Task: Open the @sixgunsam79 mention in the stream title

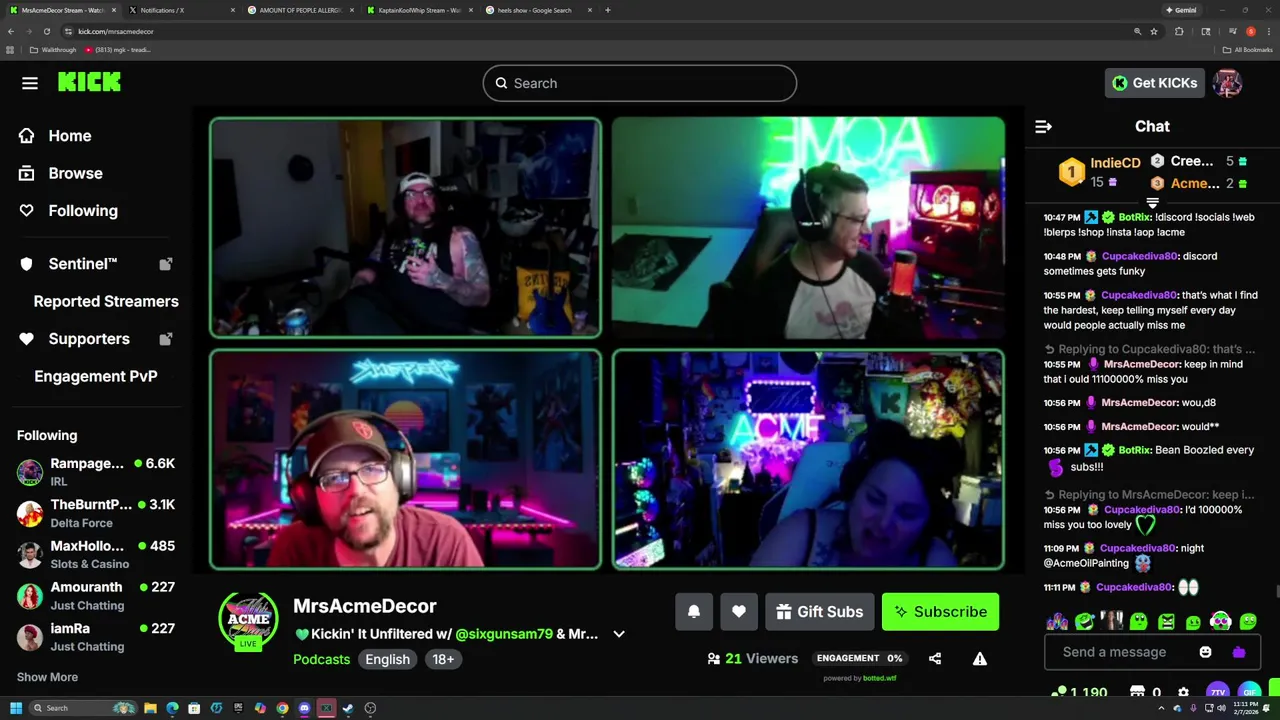Action: point(504,634)
